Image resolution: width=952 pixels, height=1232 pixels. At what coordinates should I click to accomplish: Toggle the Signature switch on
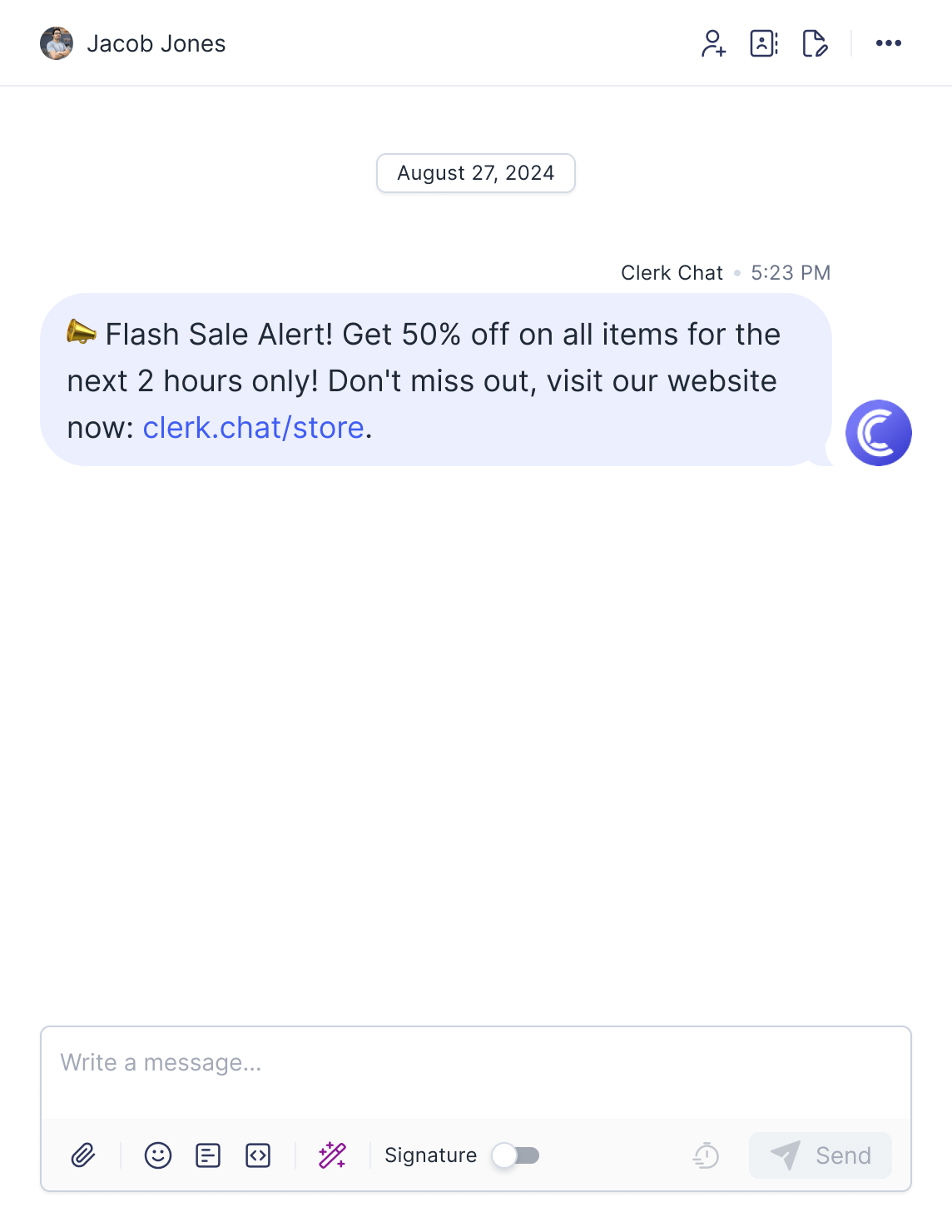point(516,1155)
